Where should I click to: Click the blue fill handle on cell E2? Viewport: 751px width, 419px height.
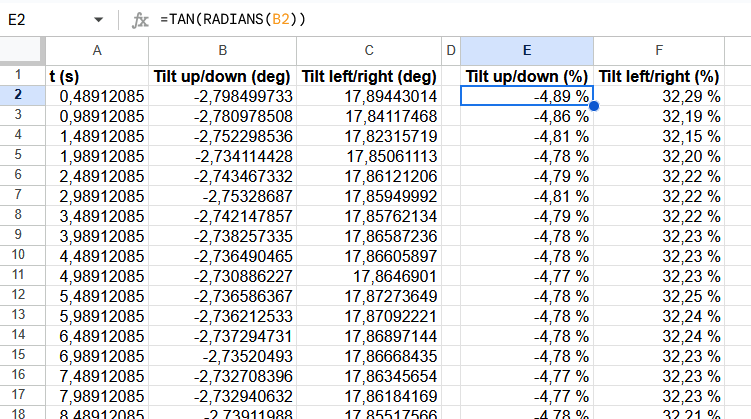click(594, 105)
